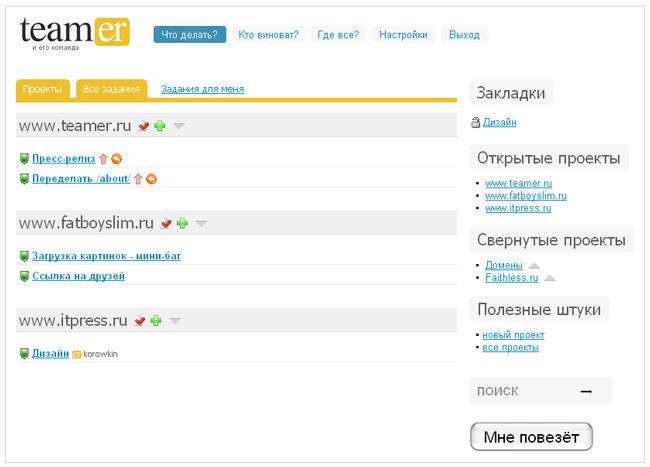The image size is (650, 467).
Task: Click the green plus icon beside www.teamer.ru
Action: pyautogui.click(x=159, y=126)
